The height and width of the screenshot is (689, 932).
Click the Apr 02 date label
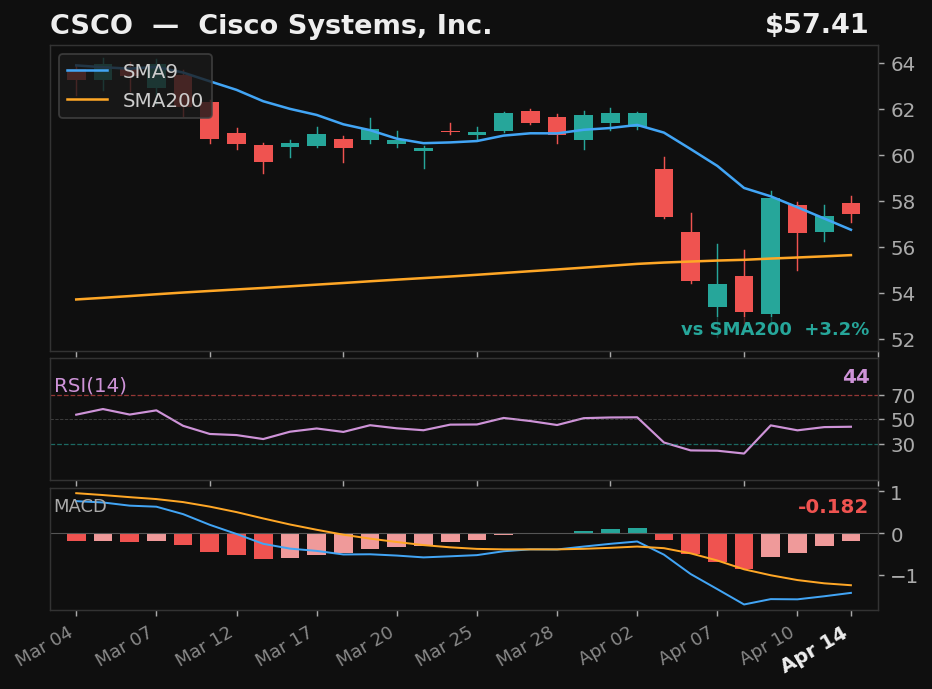(606, 645)
